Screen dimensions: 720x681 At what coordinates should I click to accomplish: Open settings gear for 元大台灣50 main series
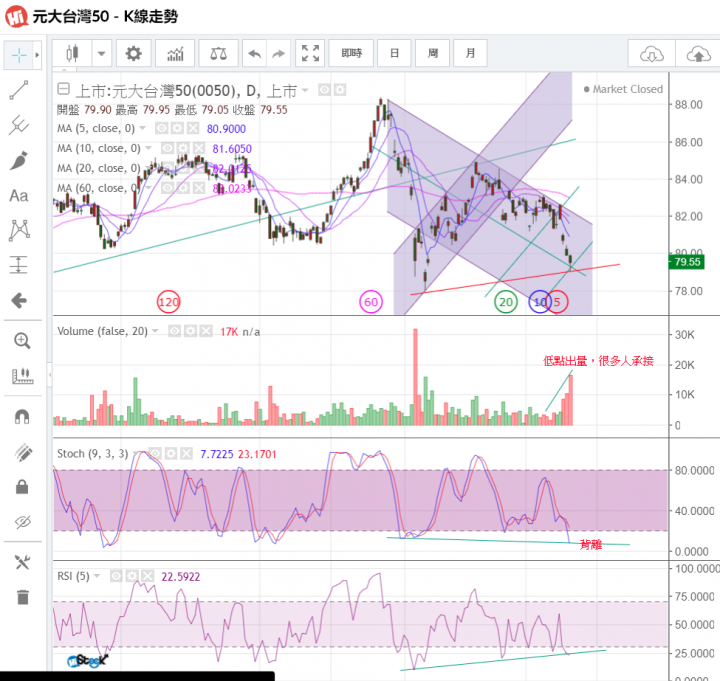pyautogui.click(x=340, y=90)
